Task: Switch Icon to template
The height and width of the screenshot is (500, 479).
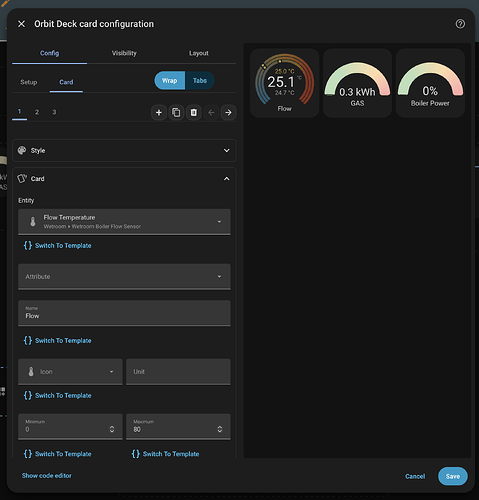Action: [58, 395]
